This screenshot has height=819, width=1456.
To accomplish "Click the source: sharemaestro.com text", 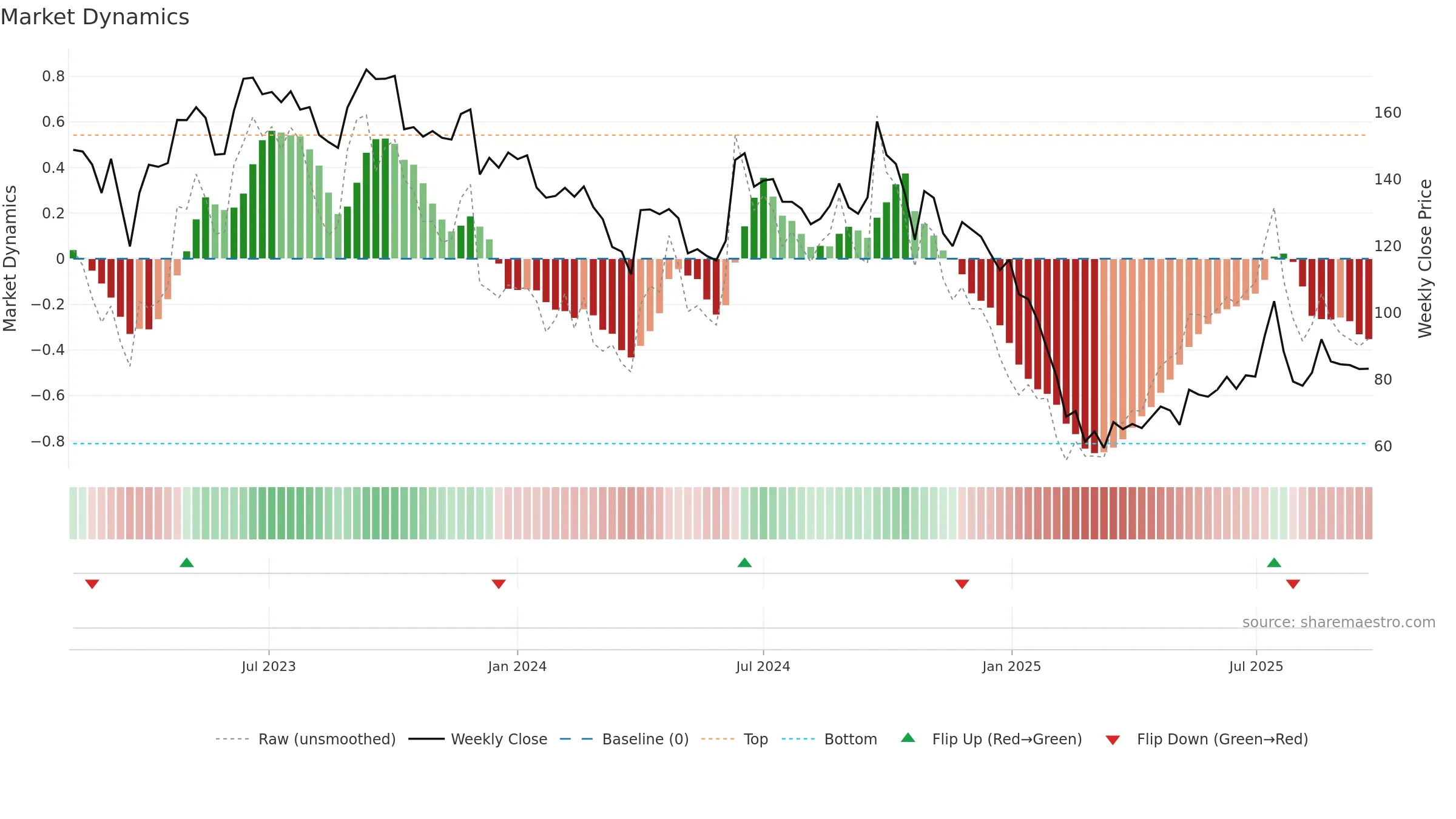I will [x=1339, y=622].
